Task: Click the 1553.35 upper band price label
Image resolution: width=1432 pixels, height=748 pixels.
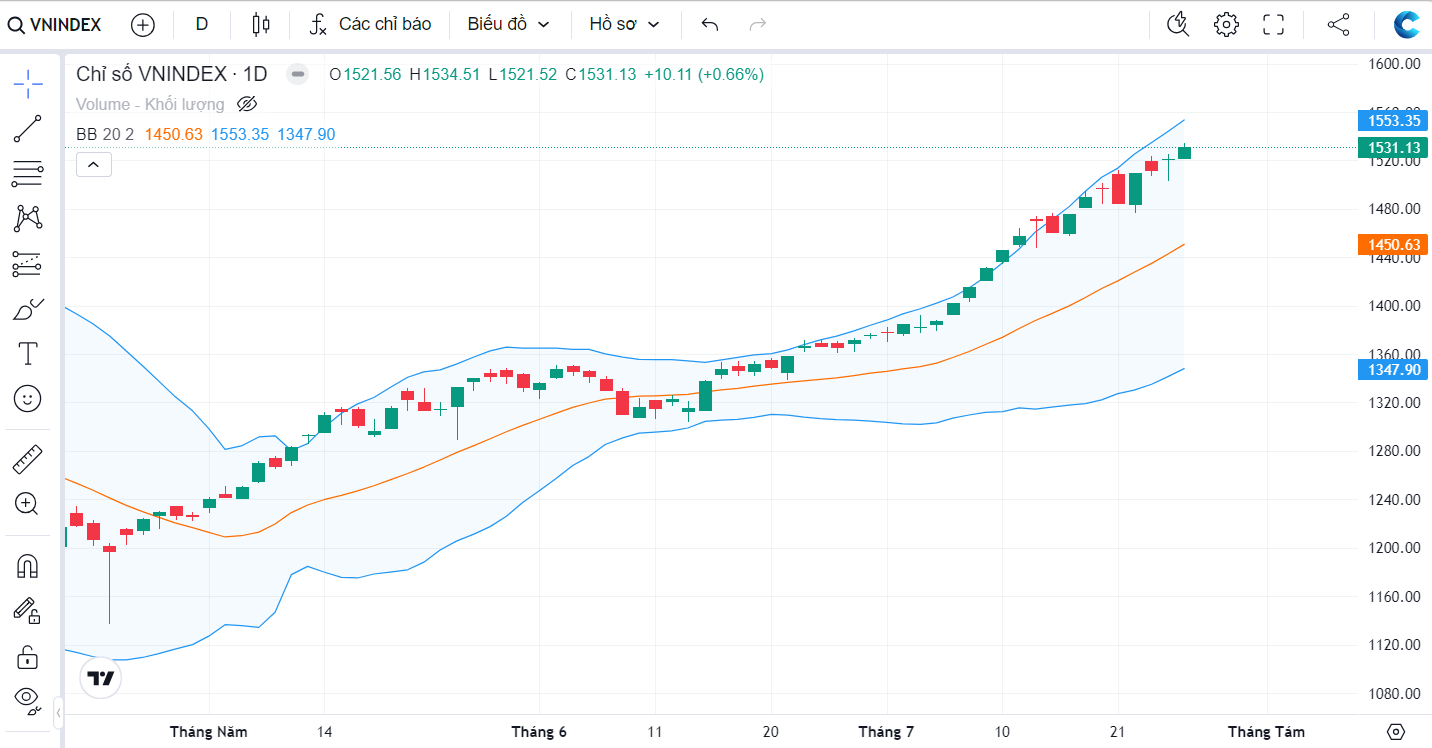Action: [1393, 120]
